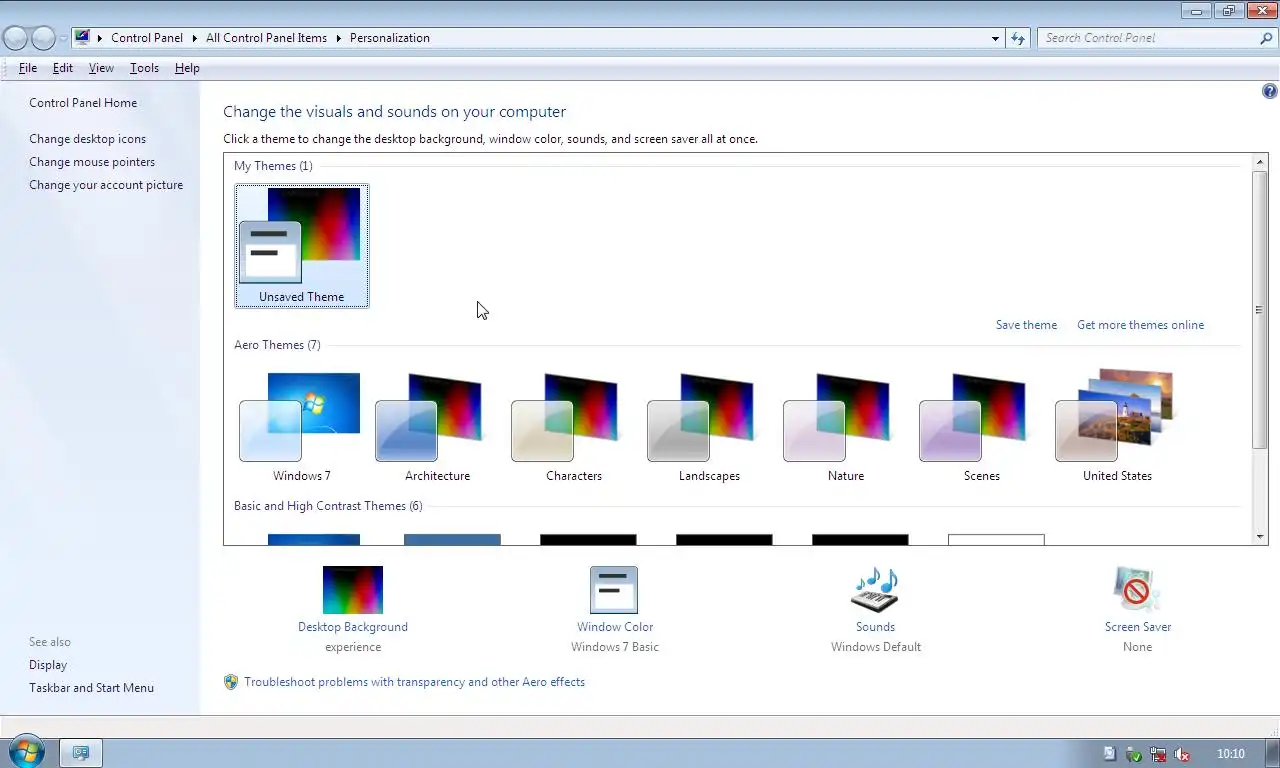
Task: Open the Tools menu
Action: pos(144,68)
